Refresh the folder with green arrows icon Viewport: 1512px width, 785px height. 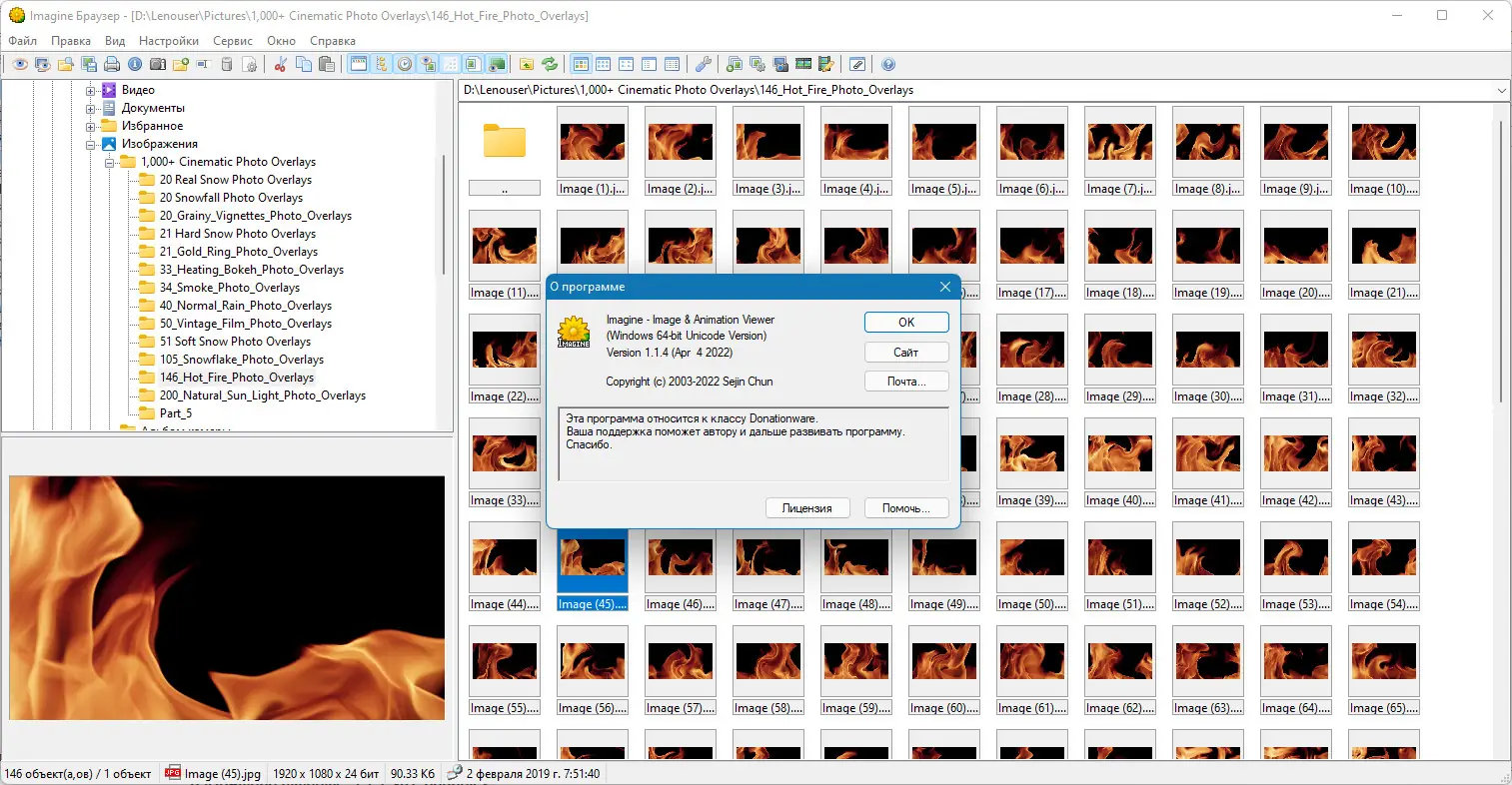550,64
